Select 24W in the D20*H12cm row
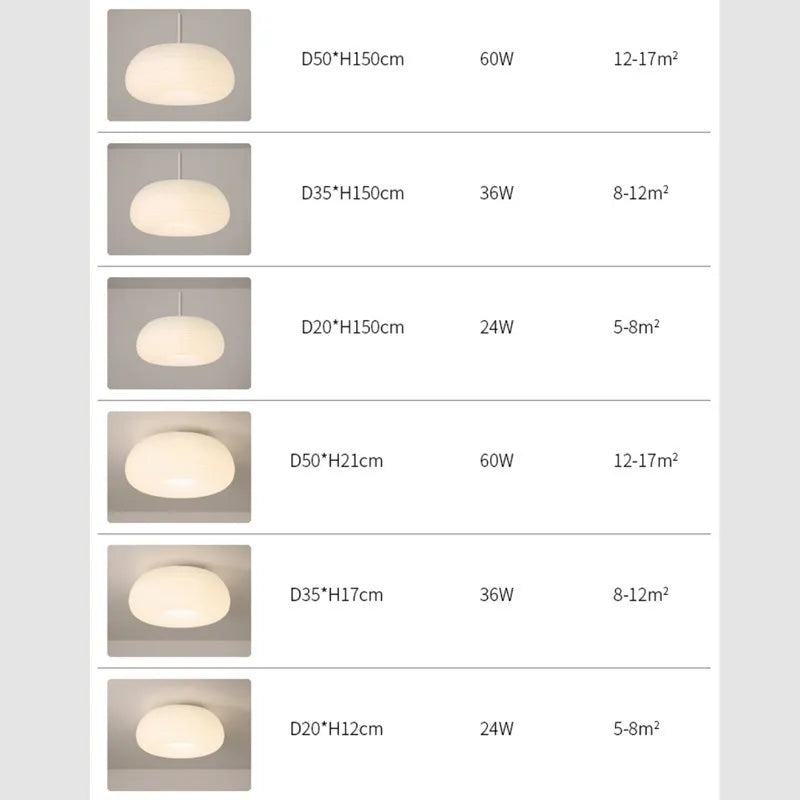 coord(497,729)
